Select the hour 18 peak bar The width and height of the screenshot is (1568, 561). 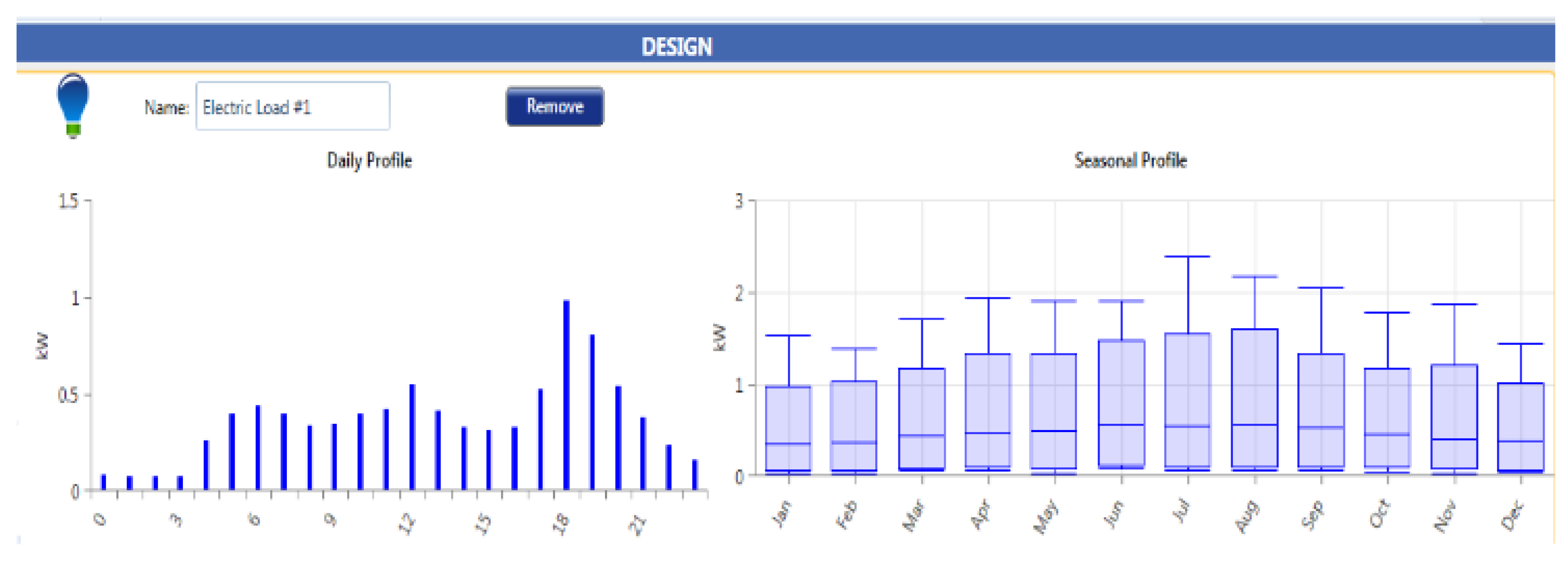click(566, 396)
